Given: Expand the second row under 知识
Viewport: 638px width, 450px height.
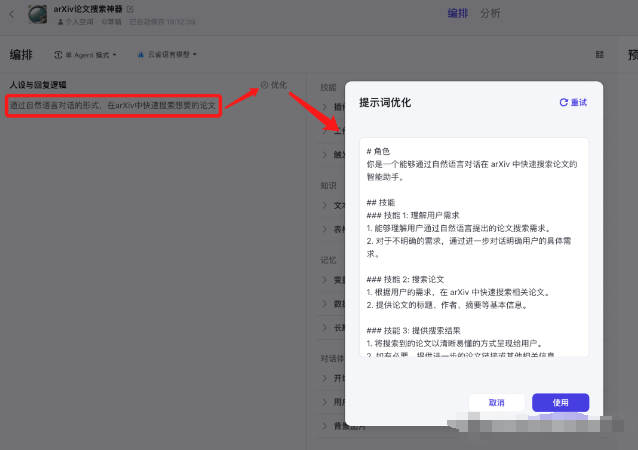Looking at the screenshot, I should [324, 229].
